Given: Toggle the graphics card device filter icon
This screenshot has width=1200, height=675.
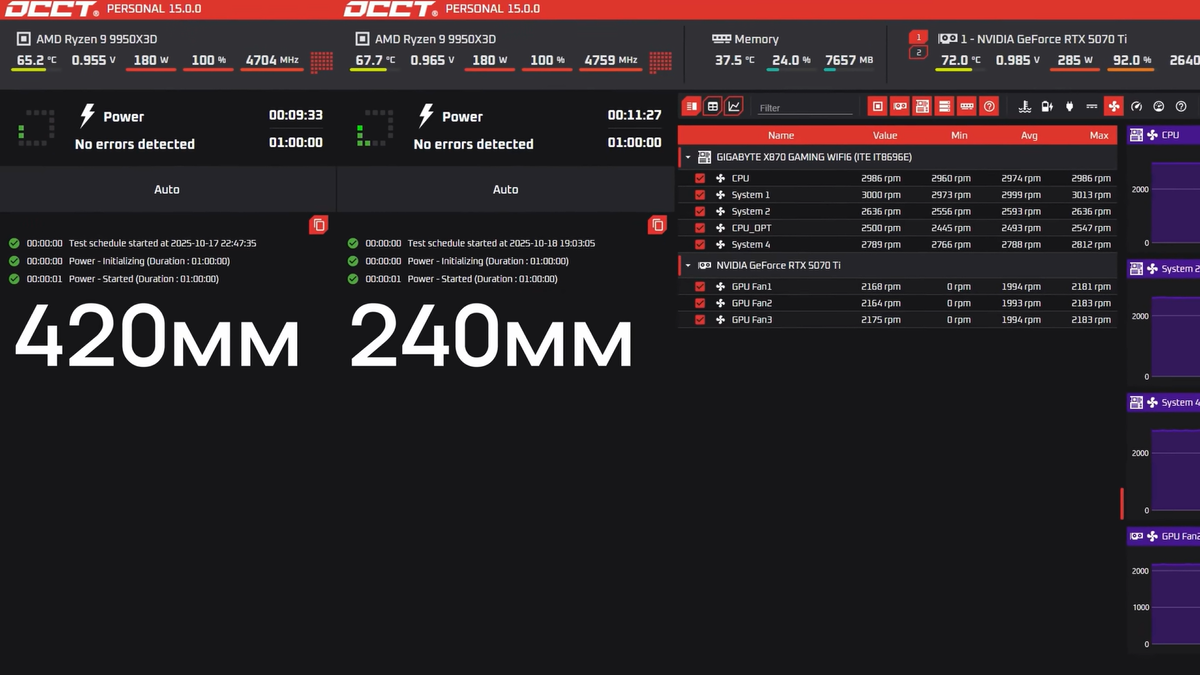Looking at the screenshot, I should [900, 106].
